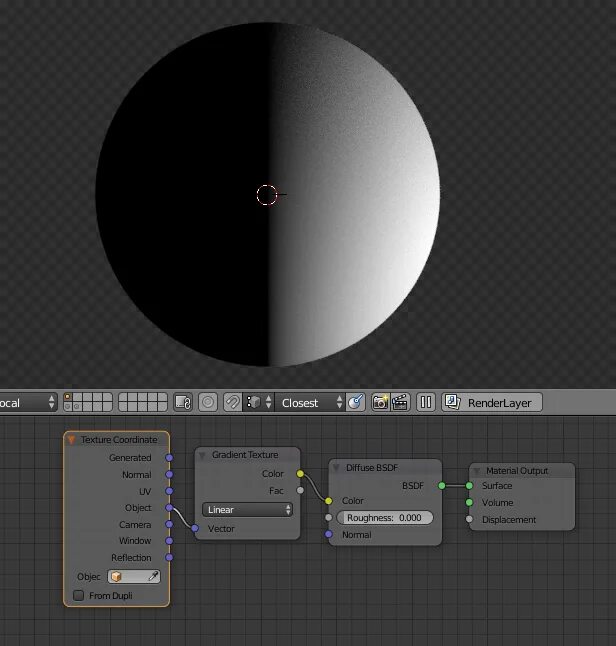Image resolution: width=616 pixels, height=646 pixels.
Task: Click the Generated output socket
Action: [169, 458]
